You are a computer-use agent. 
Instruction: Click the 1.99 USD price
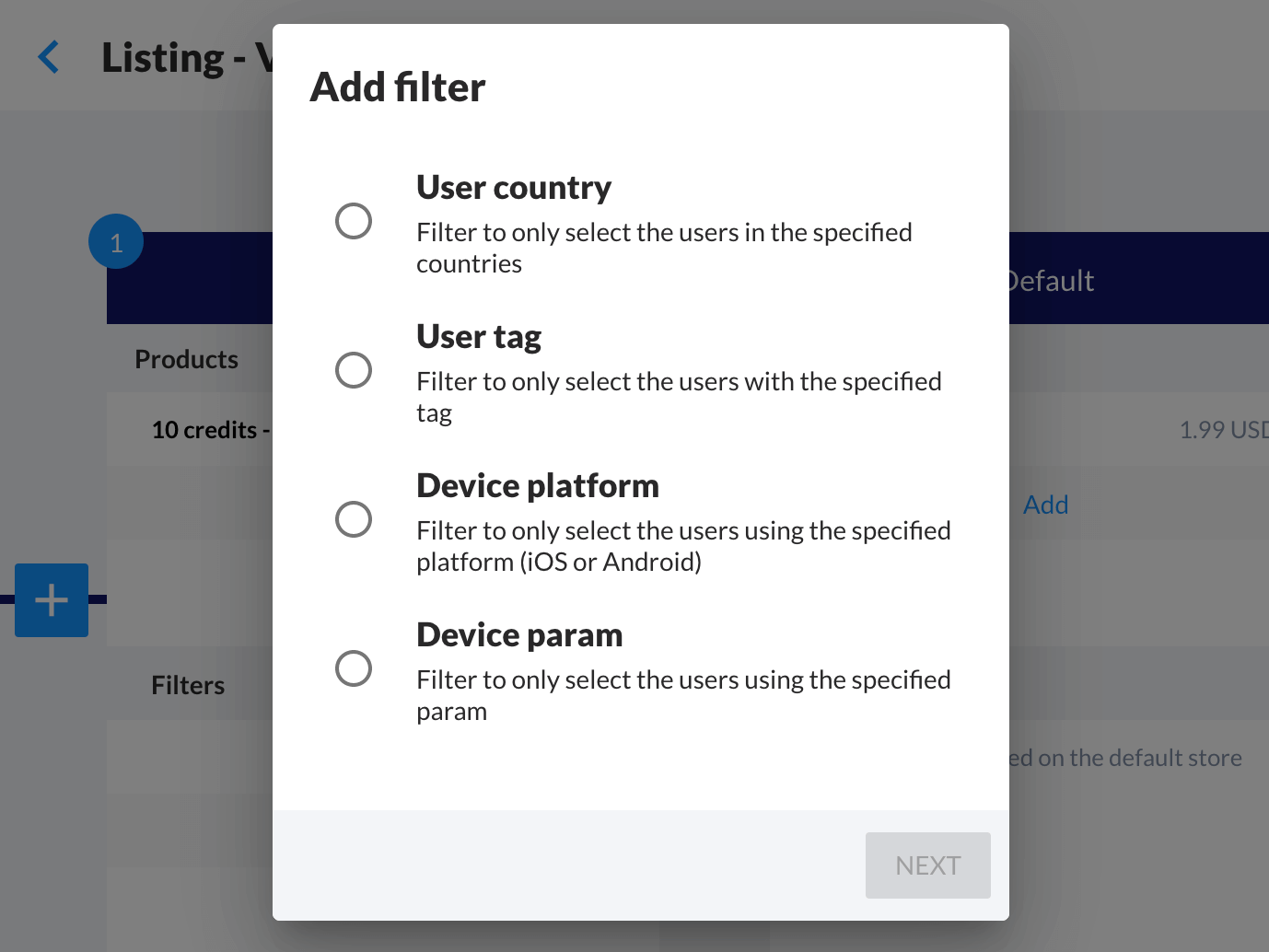1223,430
